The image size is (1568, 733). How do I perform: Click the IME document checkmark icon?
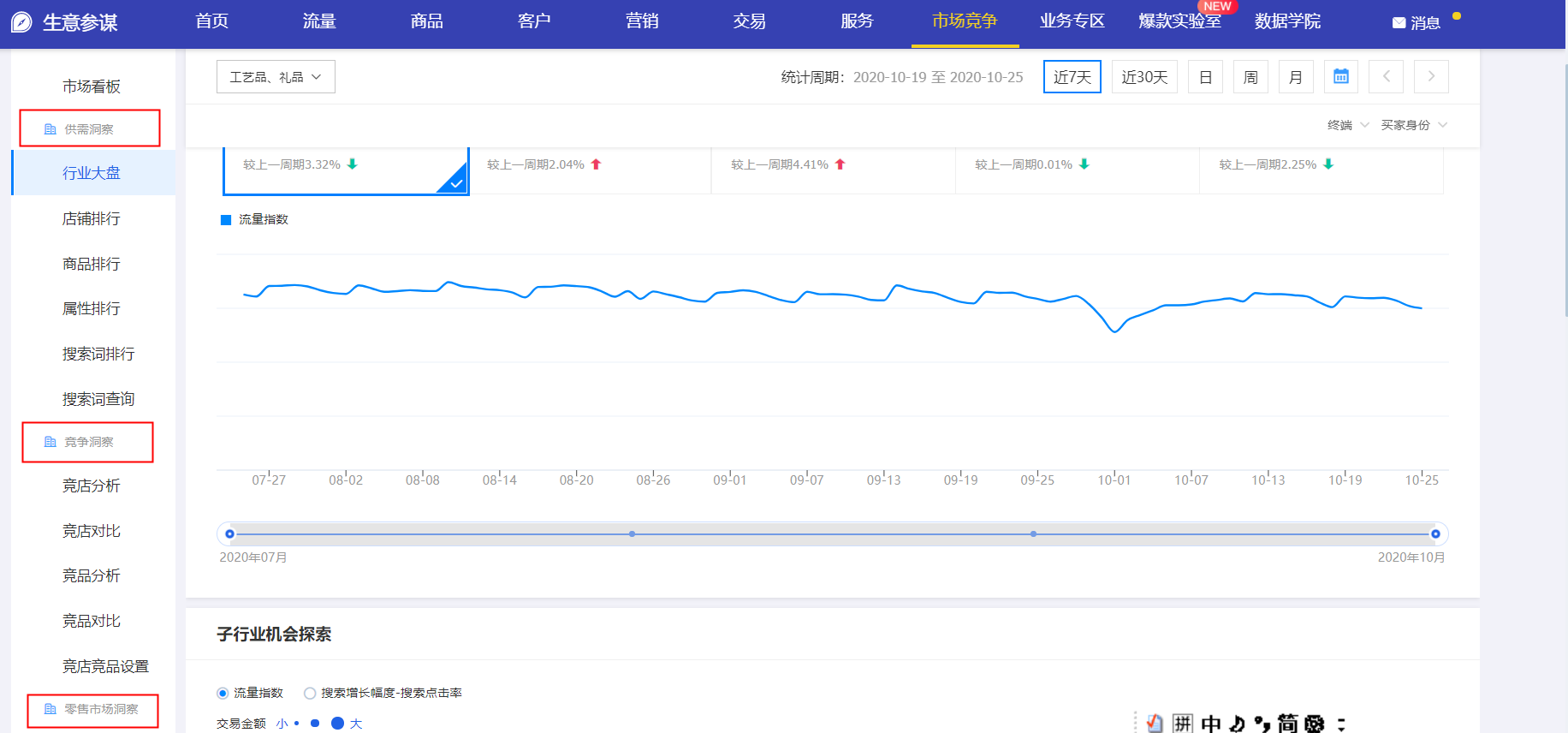(x=1155, y=724)
